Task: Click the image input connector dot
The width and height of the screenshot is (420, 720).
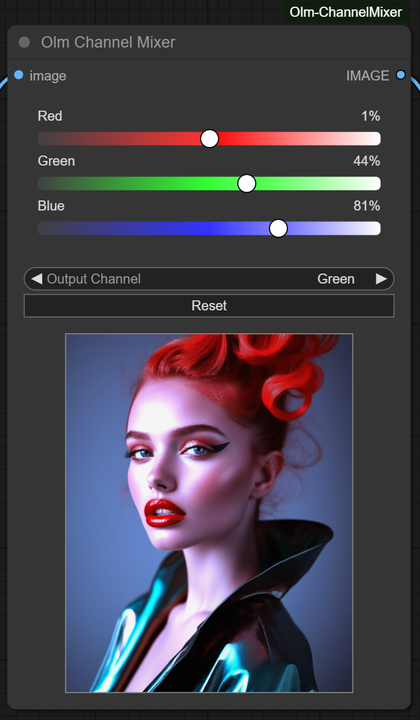Action: (18, 74)
